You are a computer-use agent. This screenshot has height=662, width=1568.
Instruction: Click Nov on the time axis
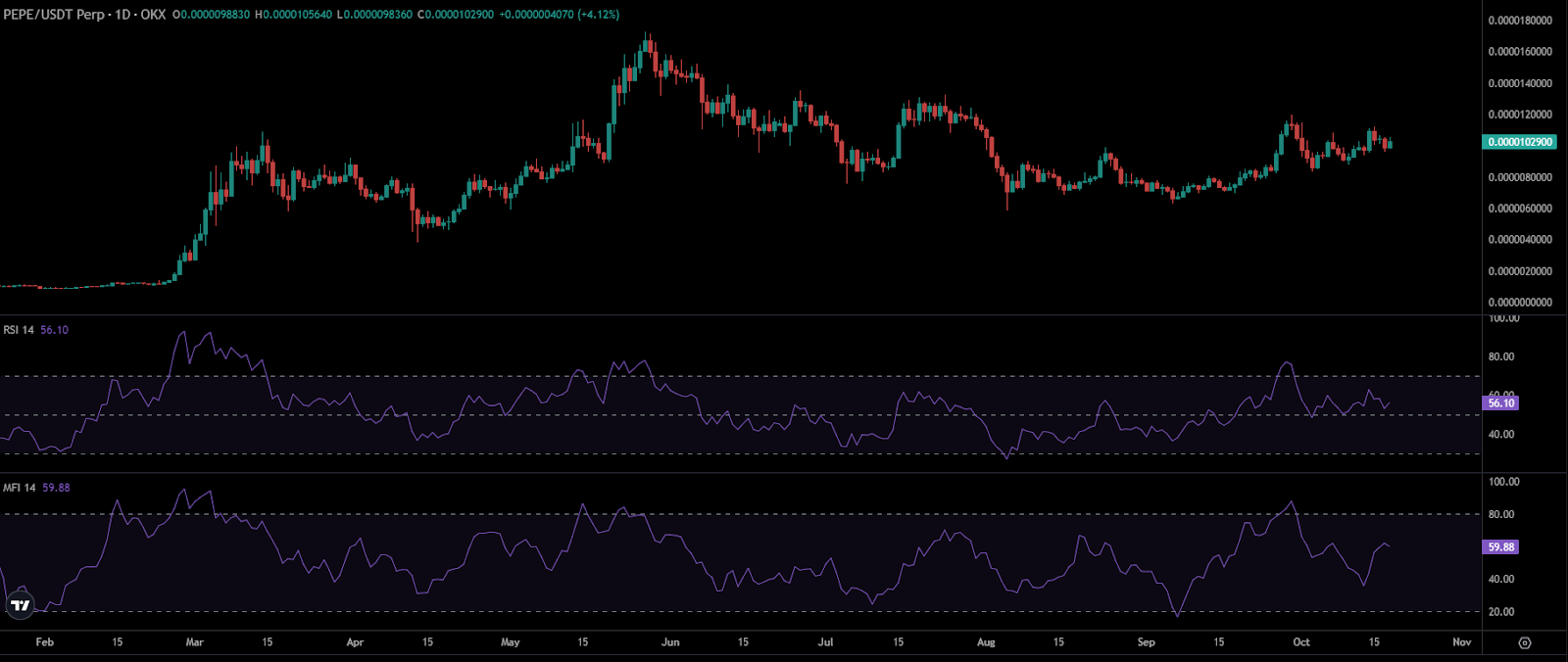pyautogui.click(x=1461, y=642)
